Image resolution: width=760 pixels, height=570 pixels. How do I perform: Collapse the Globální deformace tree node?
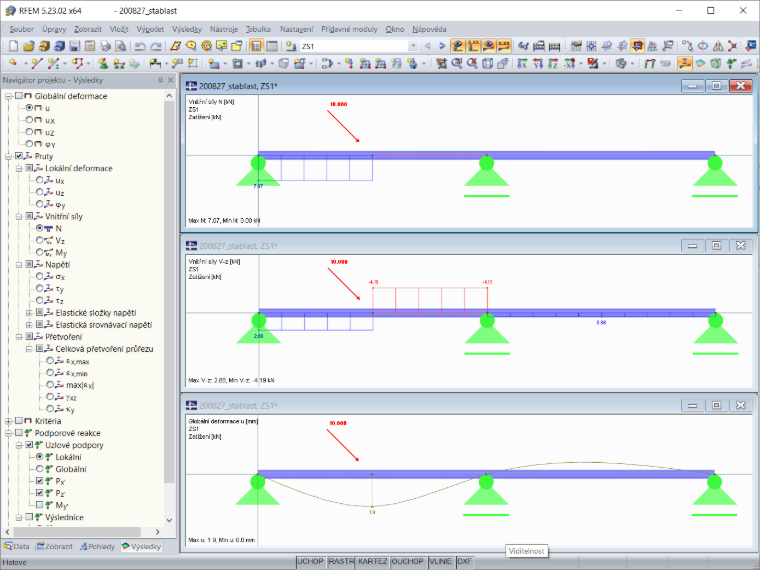click(8, 96)
